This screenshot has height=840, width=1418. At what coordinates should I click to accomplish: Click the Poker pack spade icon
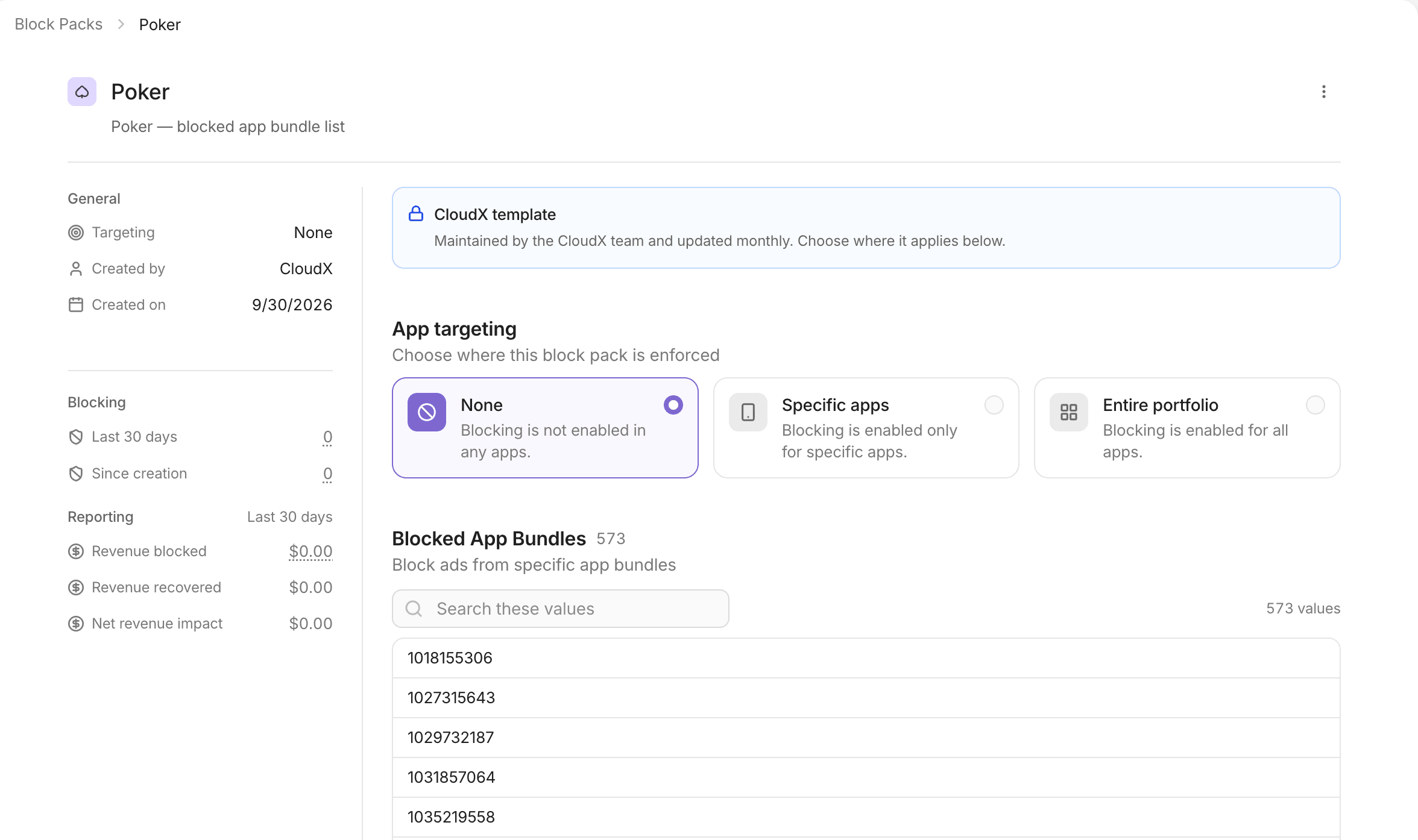82,92
